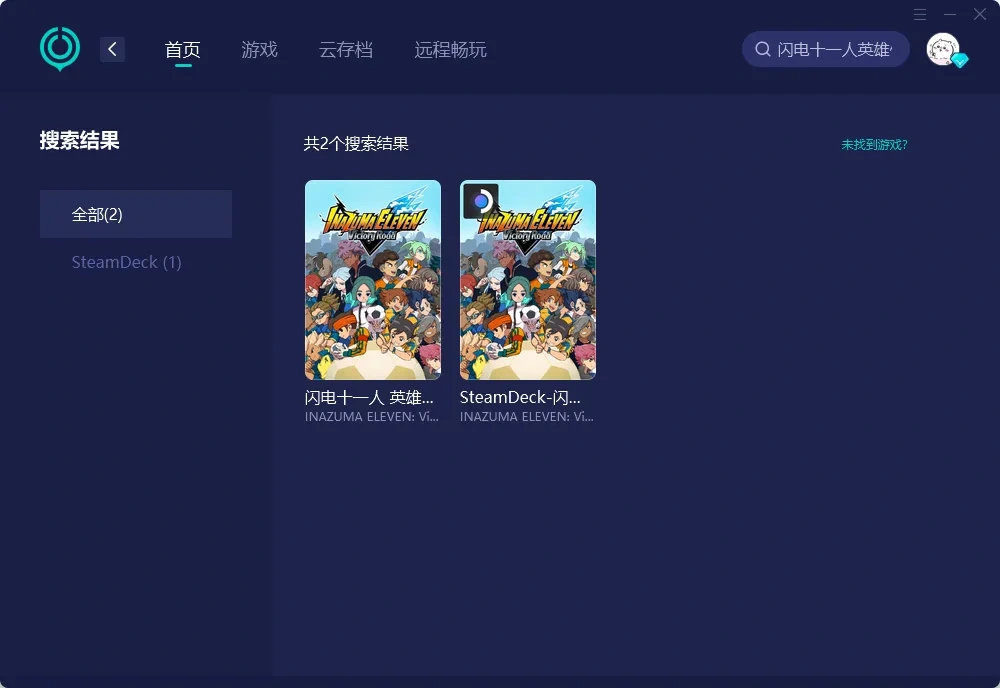Filter results by SteamDeck (1)
1000x688 pixels.
(x=126, y=262)
